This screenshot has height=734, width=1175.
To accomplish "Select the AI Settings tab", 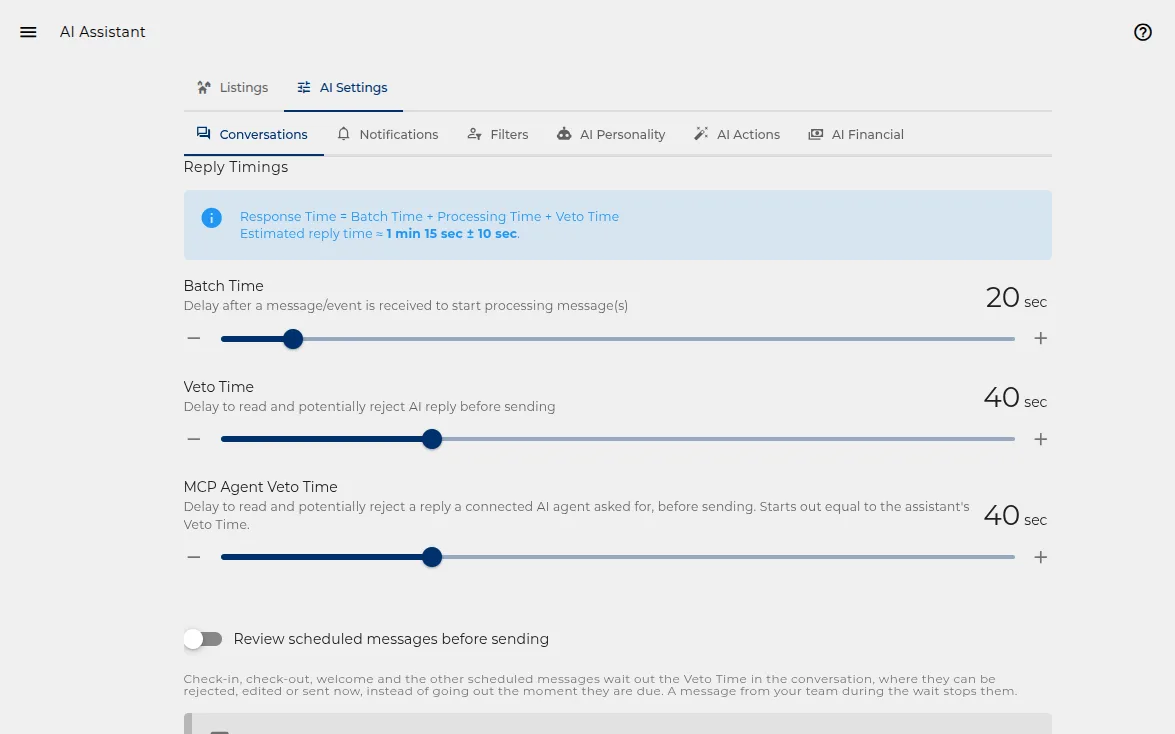I will [342, 88].
